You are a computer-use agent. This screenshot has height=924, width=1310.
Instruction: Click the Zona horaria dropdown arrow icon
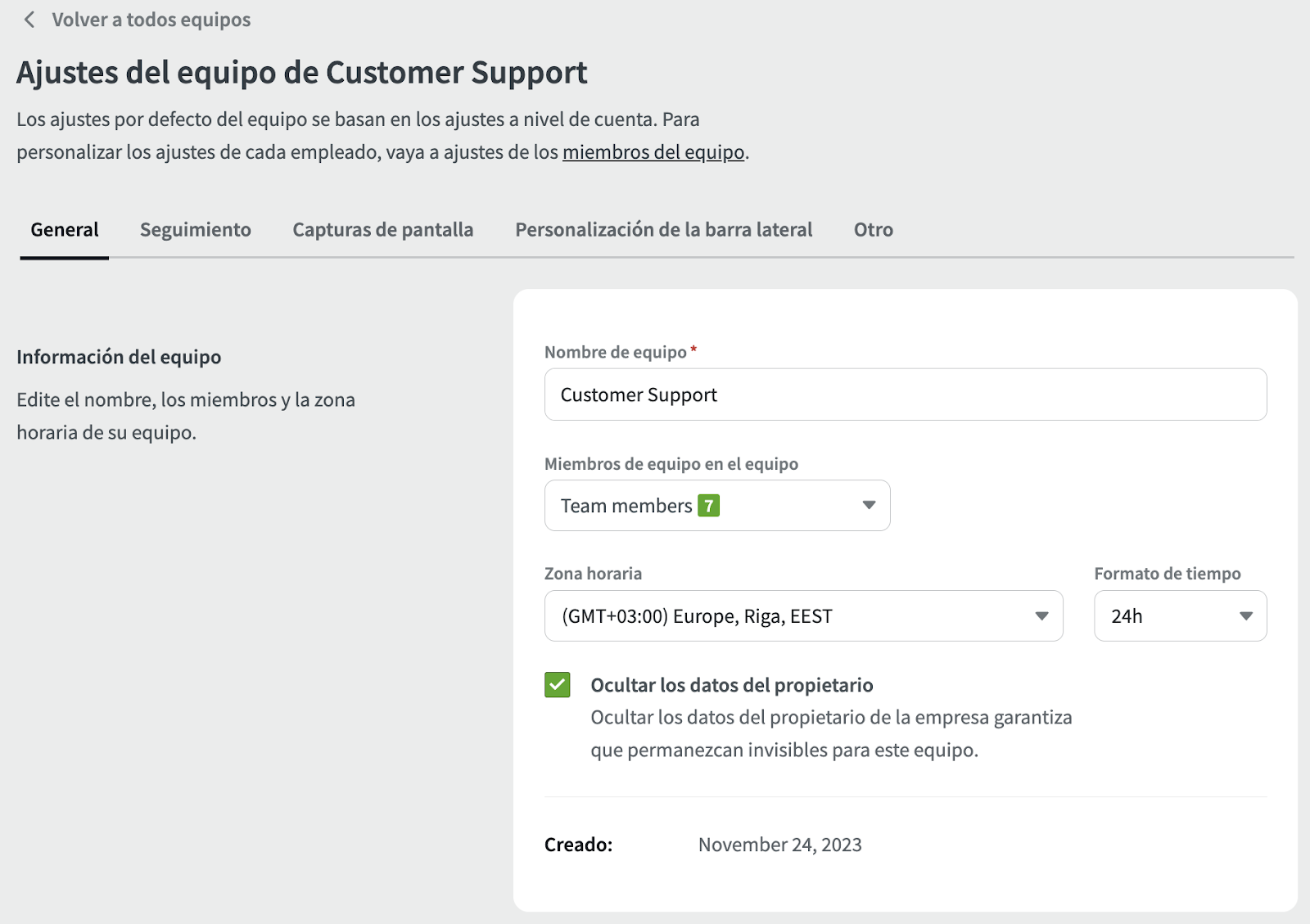coord(1041,616)
